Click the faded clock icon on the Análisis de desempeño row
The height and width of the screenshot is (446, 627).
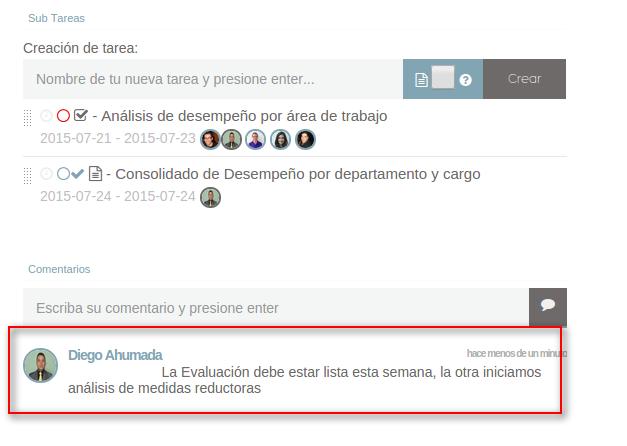click(x=46, y=116)
